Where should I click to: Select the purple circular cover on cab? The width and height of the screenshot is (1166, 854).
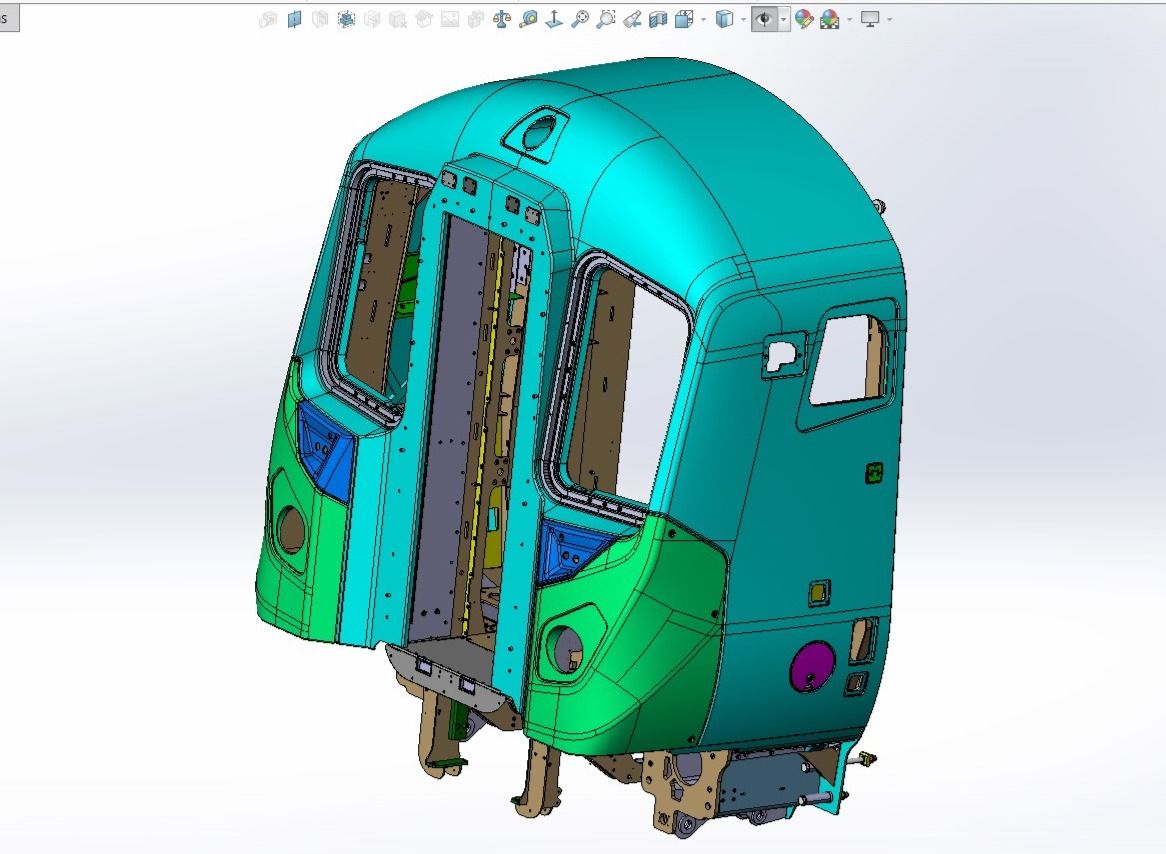[x=812, y=666]
